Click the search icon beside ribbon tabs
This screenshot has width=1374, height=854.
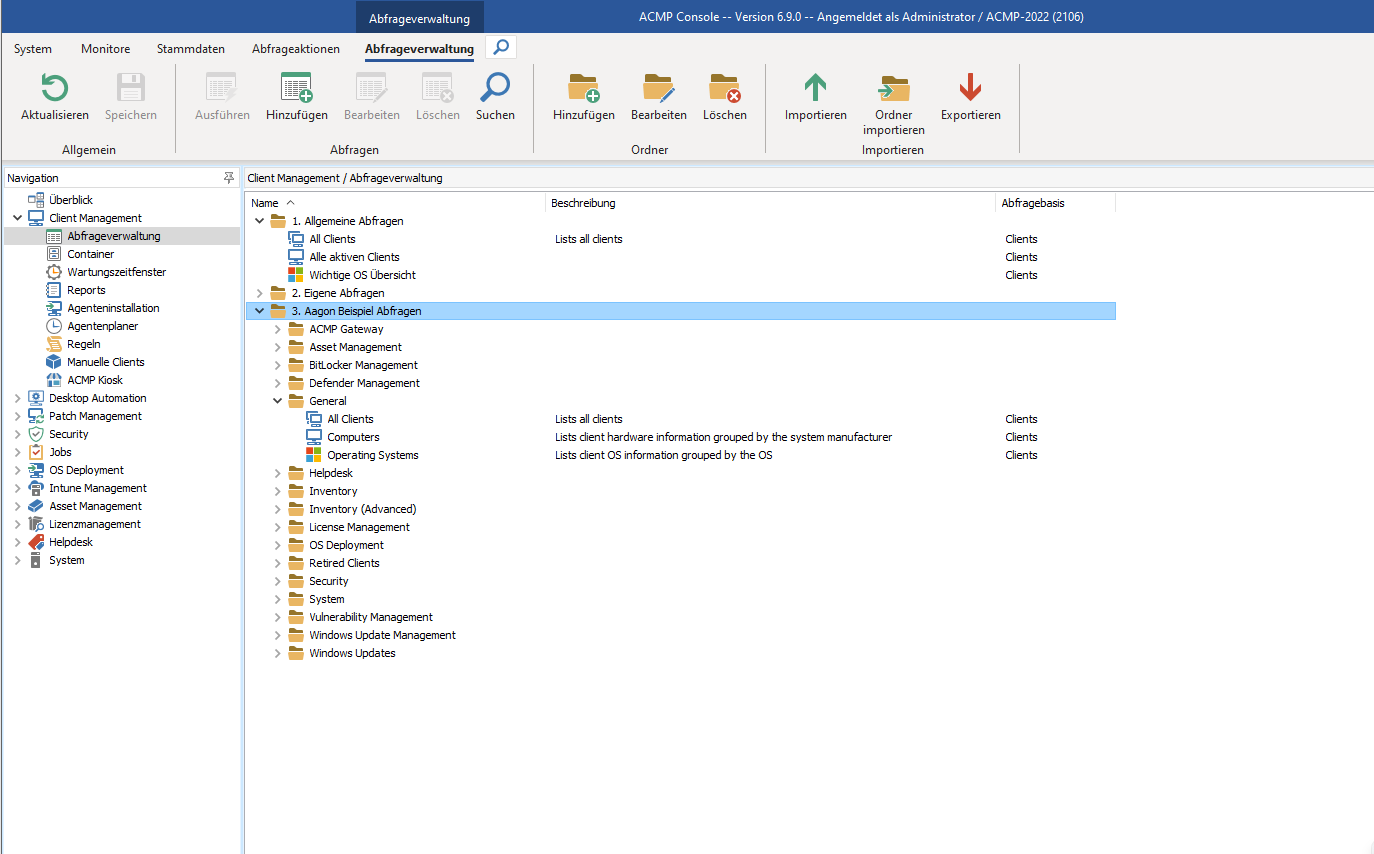coord(501,47)
